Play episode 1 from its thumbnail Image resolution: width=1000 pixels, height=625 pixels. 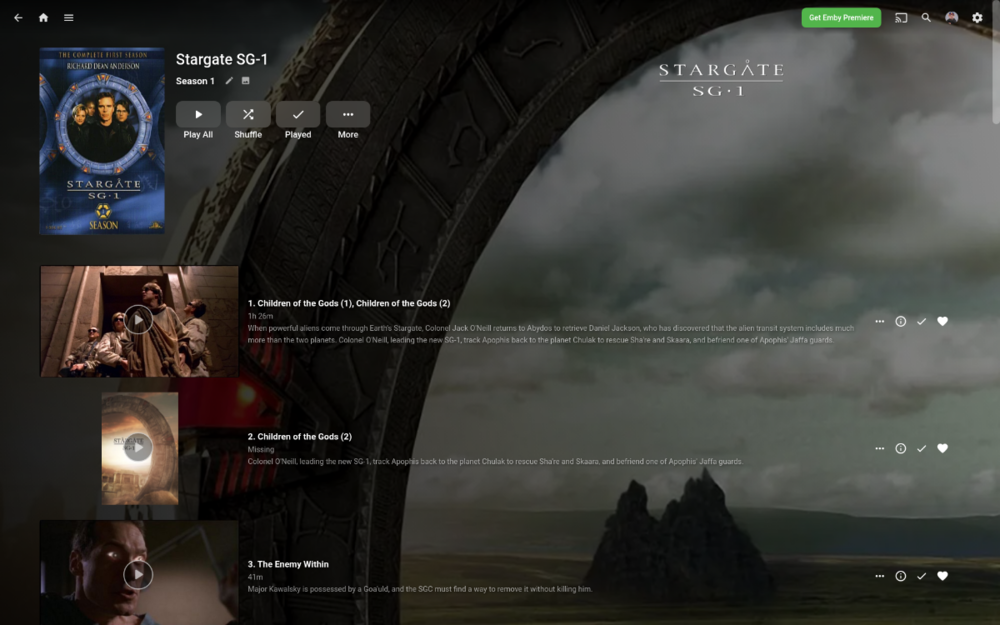(x=138, y=320)
